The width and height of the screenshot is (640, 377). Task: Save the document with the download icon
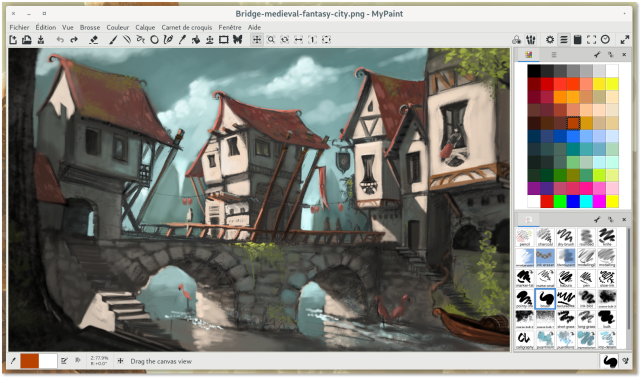[x=41, y=40]
